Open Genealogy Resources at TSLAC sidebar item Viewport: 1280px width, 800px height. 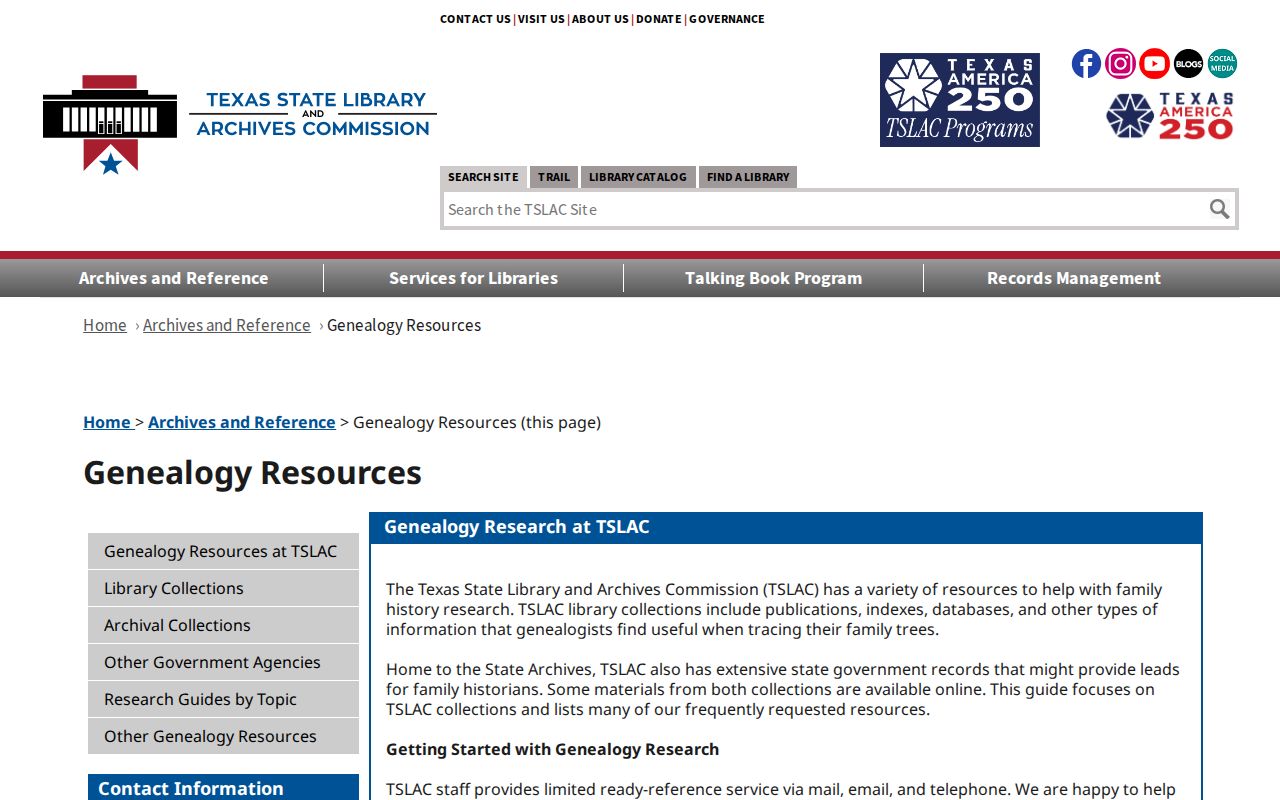pyautogui.click(x=223, y=551)
